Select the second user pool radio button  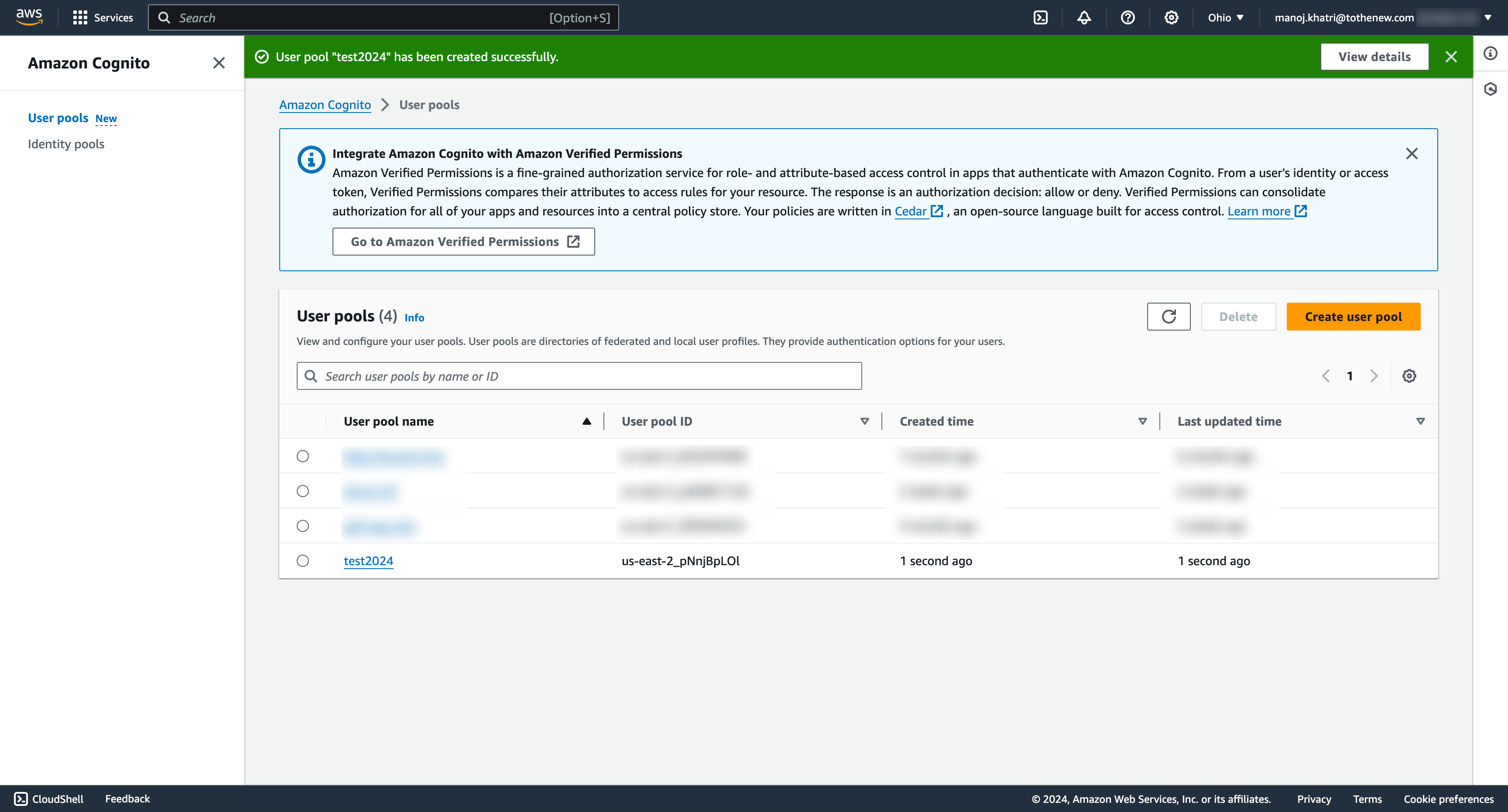[303, 491]
